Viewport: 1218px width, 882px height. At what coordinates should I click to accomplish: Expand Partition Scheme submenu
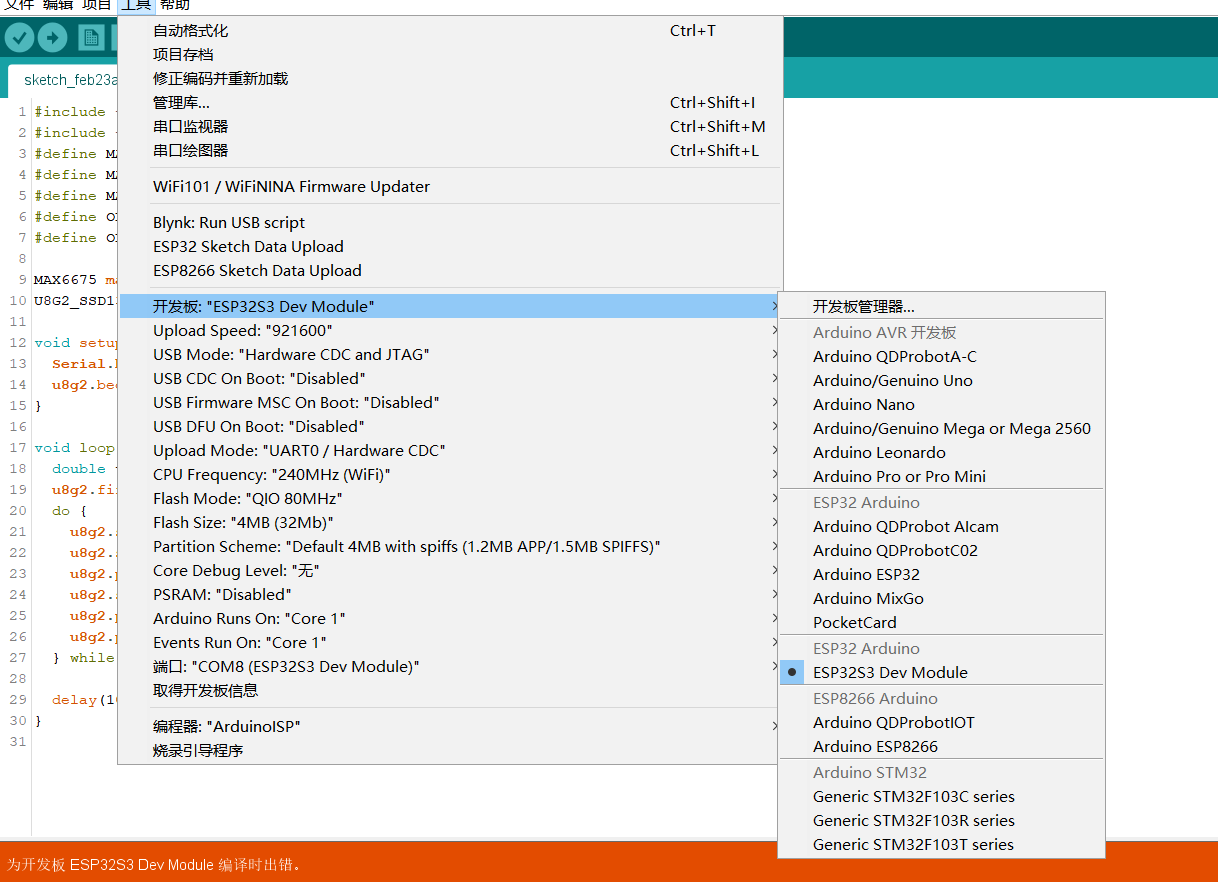coord(450,547)
